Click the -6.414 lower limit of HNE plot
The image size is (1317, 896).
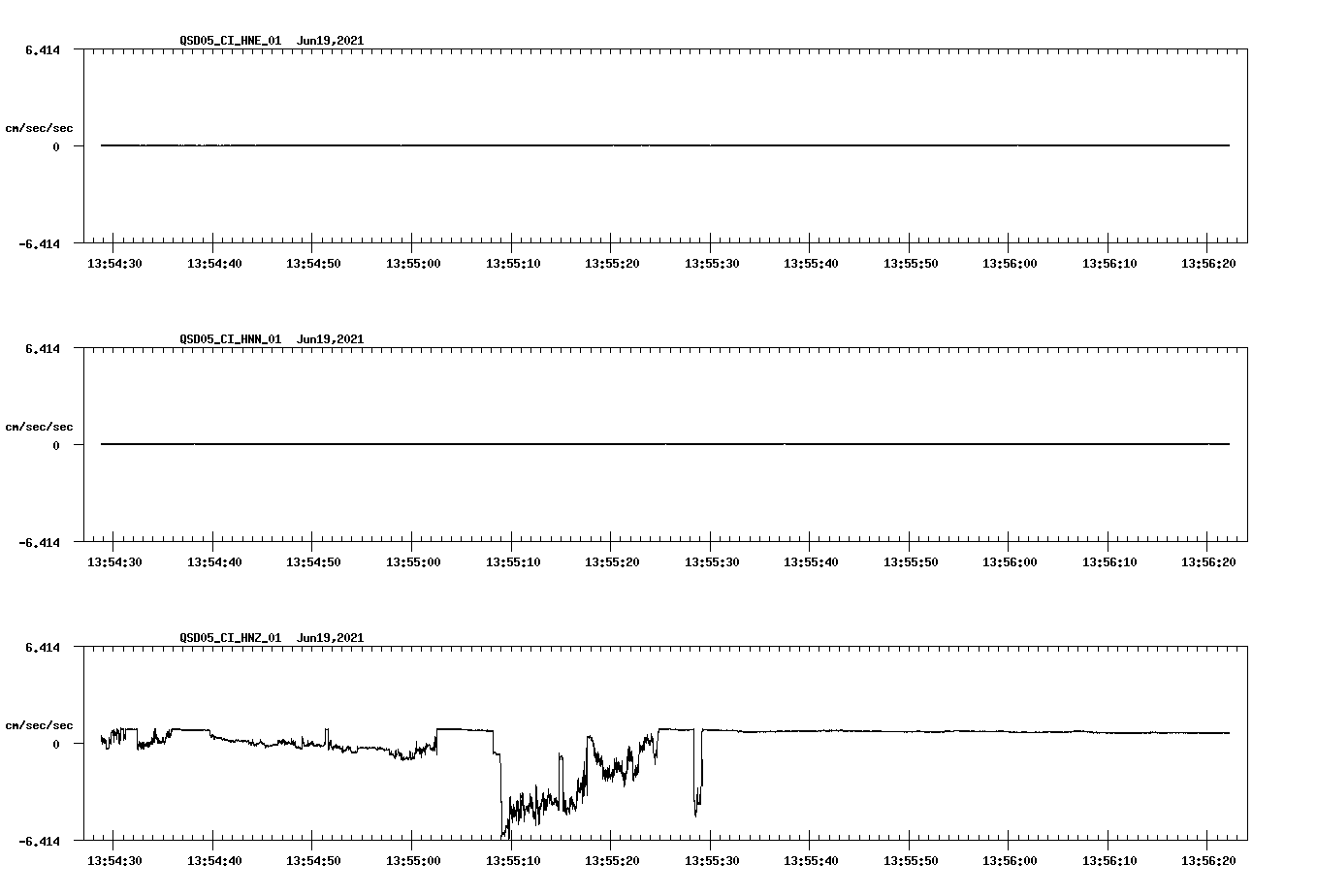(40, 244)
